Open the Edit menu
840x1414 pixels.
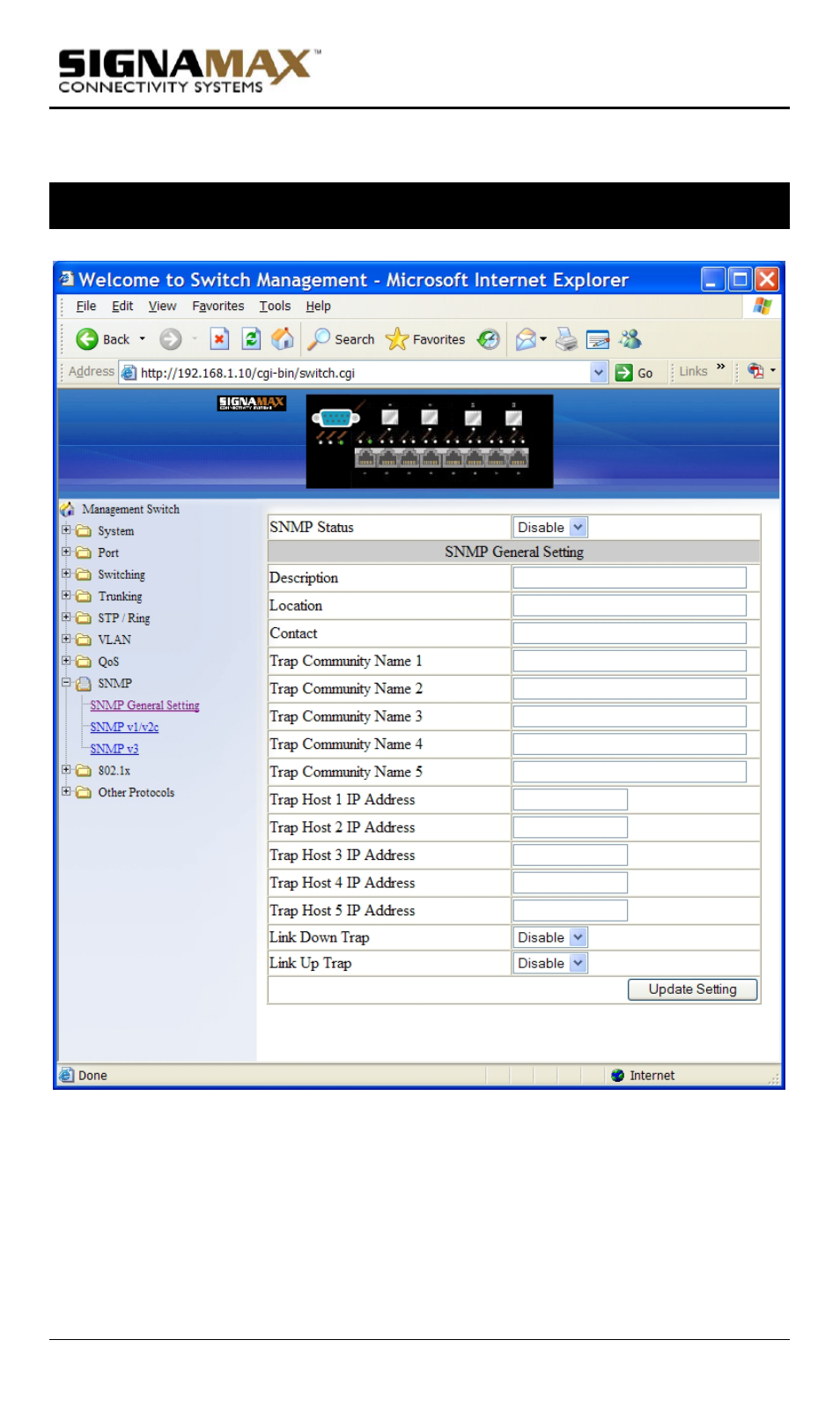point(122,307)
